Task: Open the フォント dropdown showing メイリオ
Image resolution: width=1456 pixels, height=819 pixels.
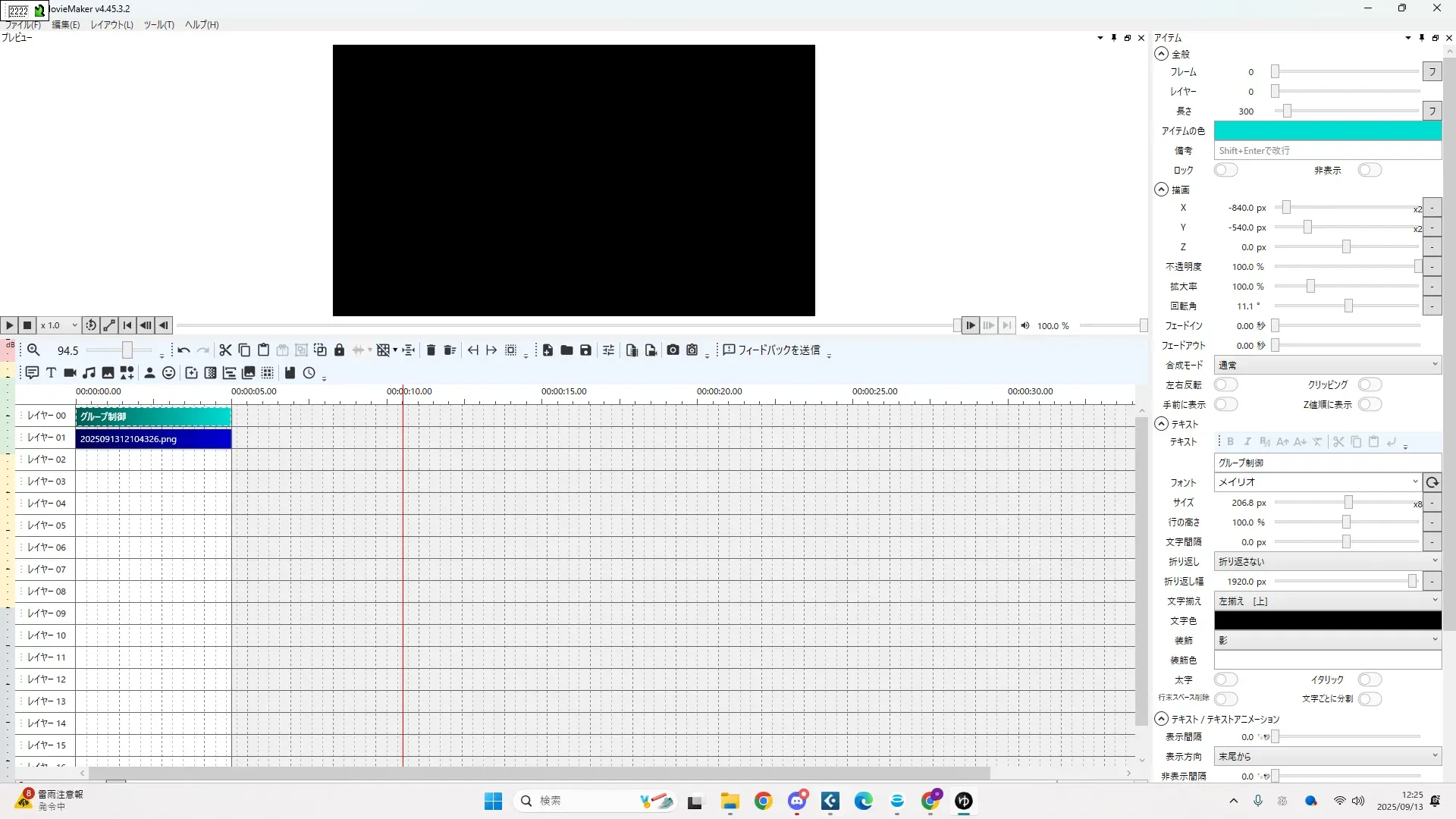Action: click(1317, 482)
